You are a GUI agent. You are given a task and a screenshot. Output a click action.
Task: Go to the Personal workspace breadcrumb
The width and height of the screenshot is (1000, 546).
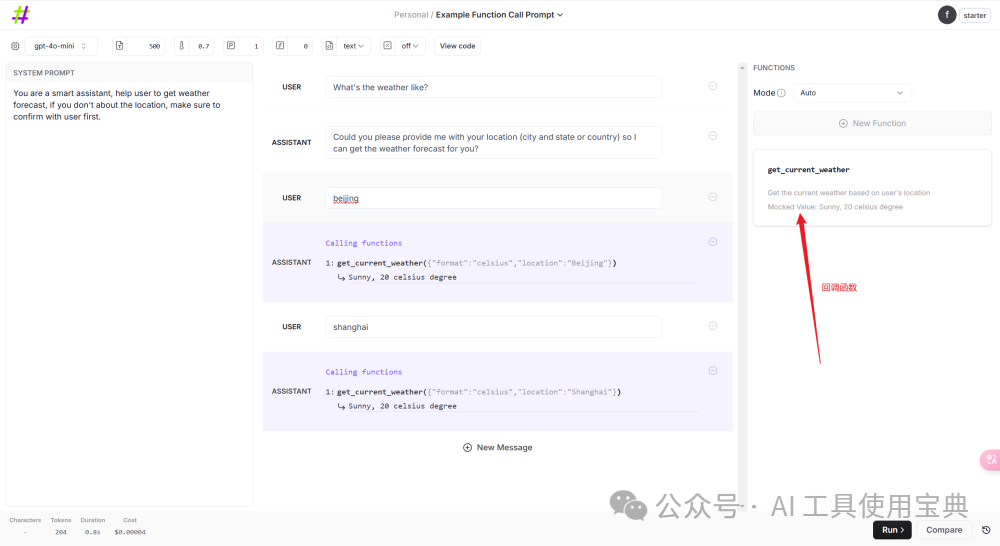[x=410, y=15]
